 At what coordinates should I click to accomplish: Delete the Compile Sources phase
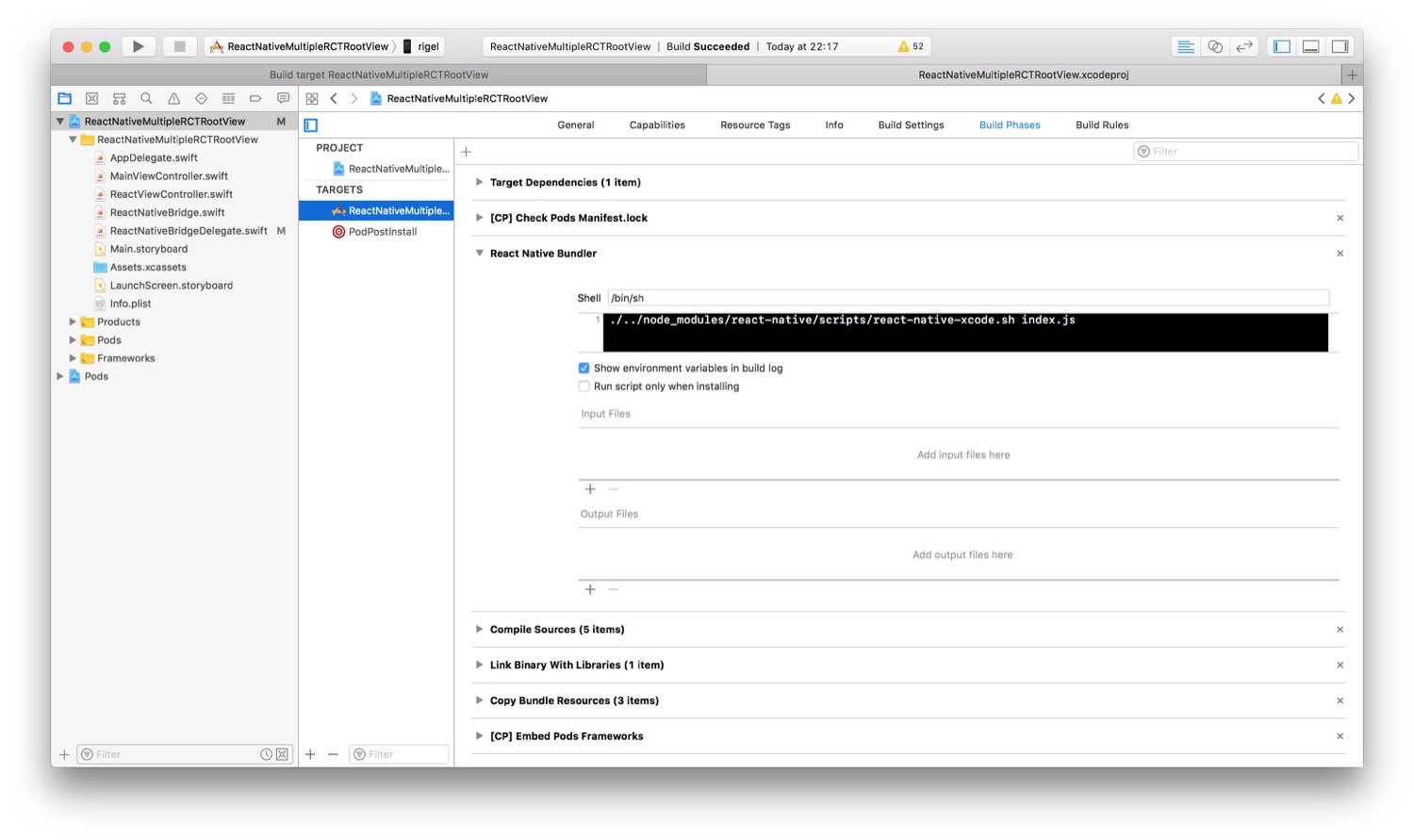1340,630
